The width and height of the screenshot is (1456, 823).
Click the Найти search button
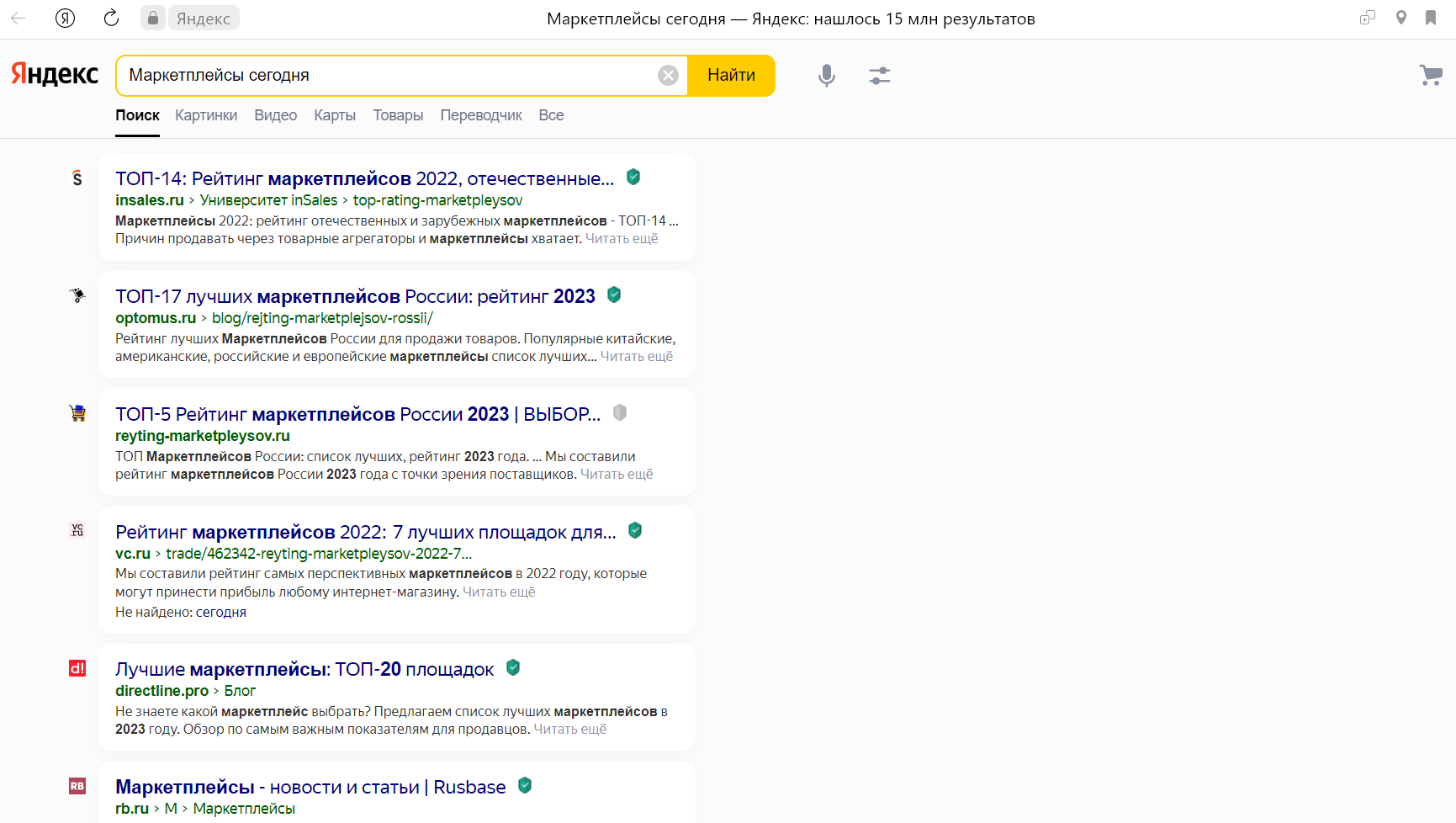coord(731,76)
